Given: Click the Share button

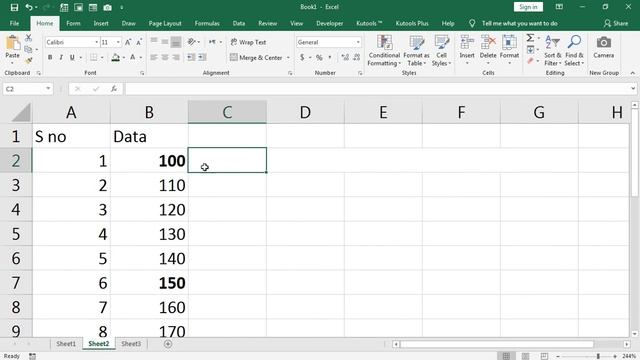Looking at the screenshot, I should [616, 23].
